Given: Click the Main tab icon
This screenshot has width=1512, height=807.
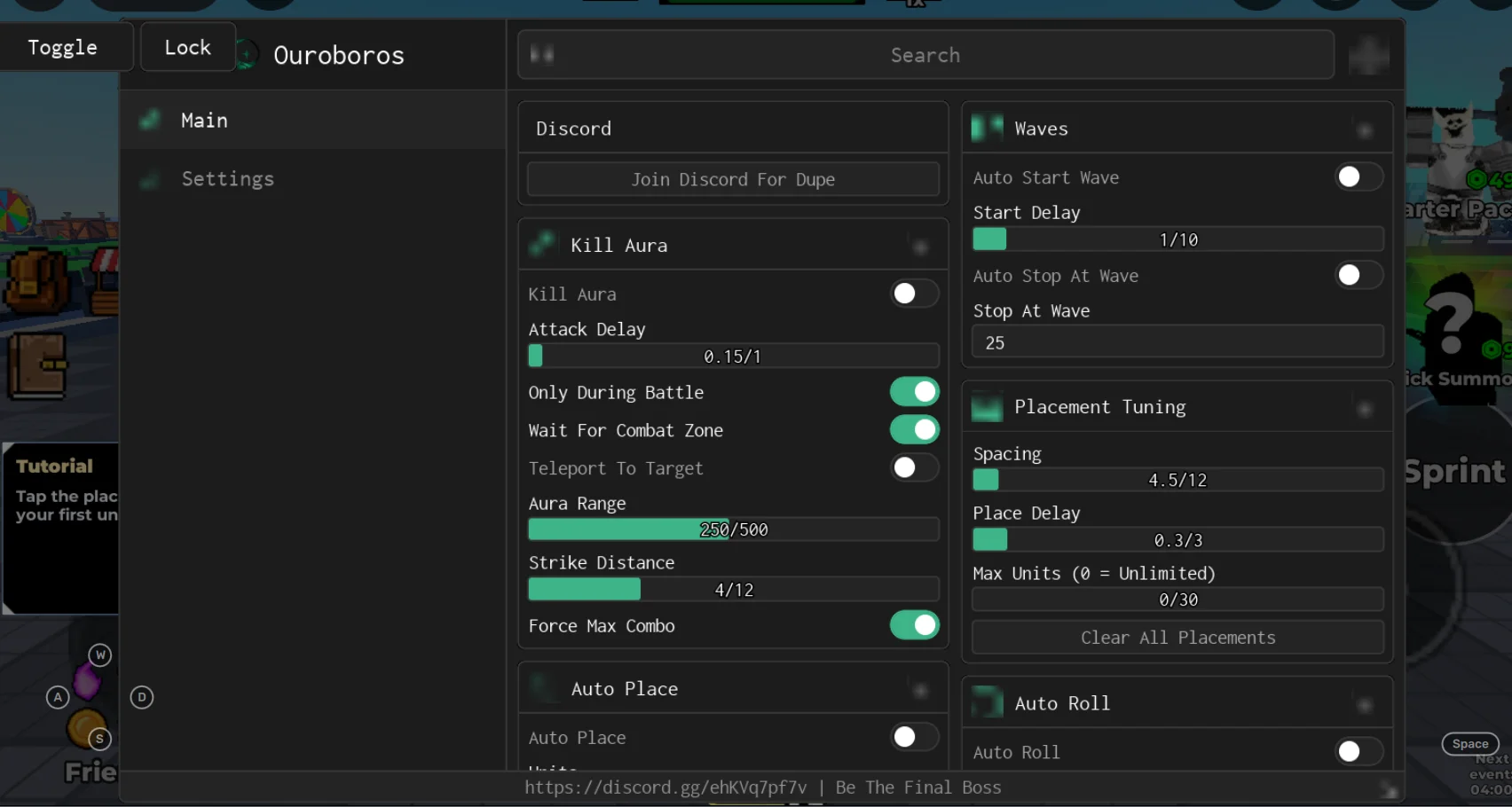Looking at the screenshot, I should click(150, 120).
